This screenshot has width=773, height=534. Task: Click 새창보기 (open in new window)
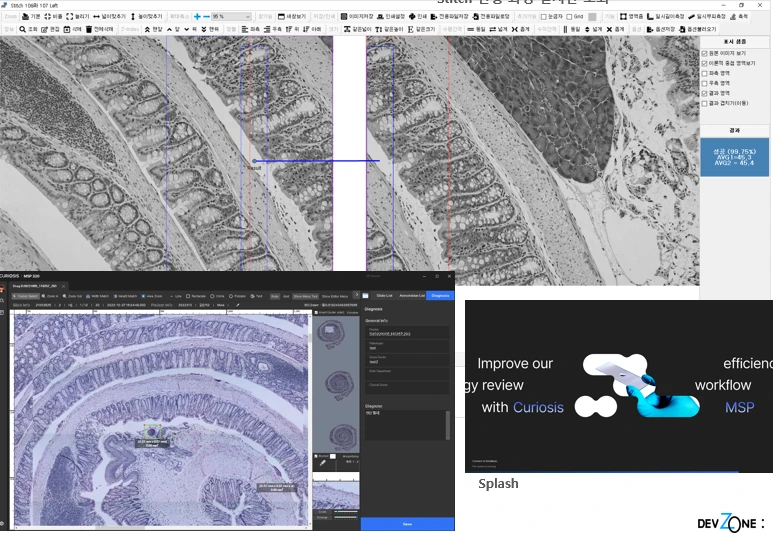tap(292, 16)
